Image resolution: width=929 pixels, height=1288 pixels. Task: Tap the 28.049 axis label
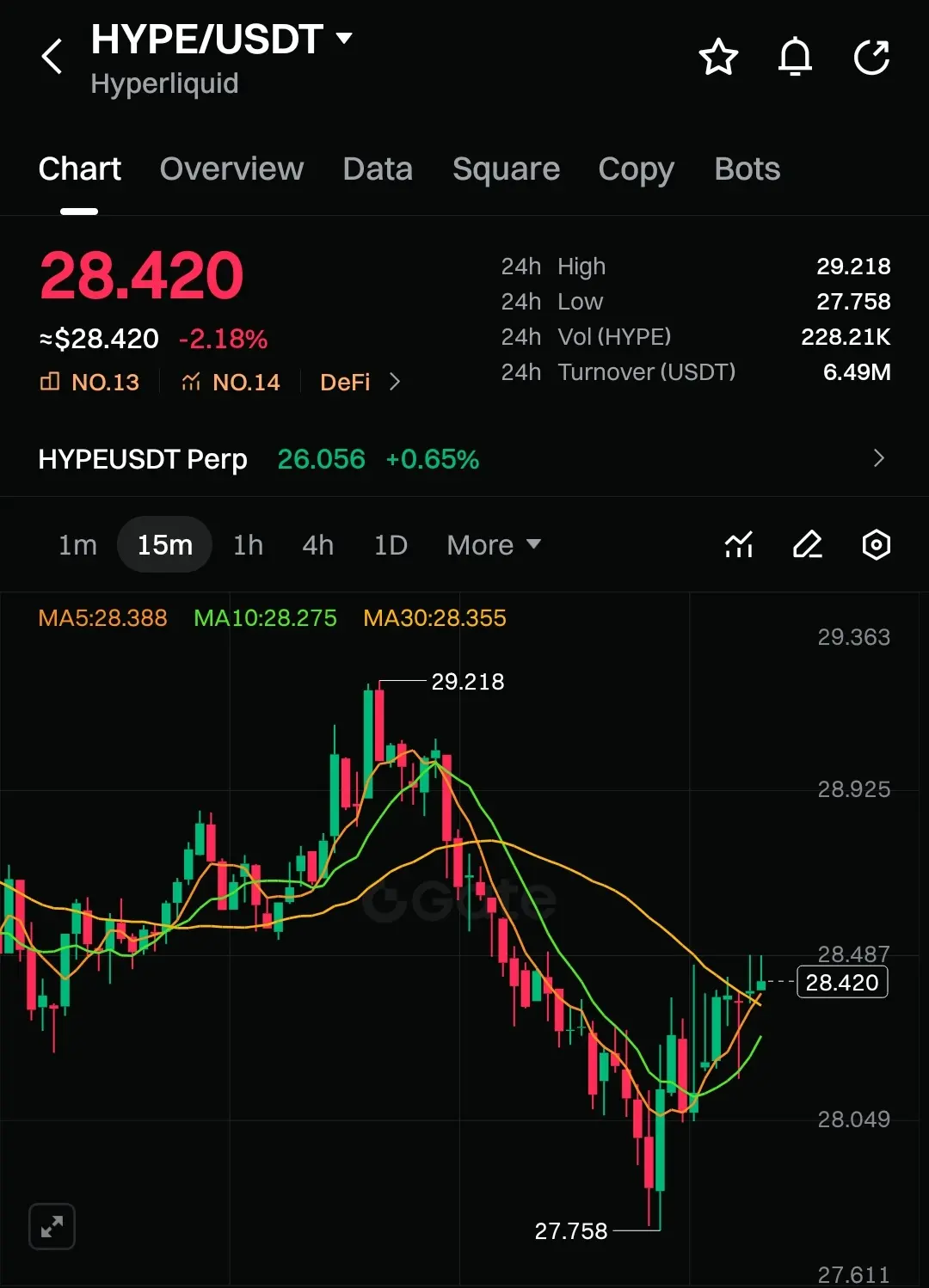[x=853, y=1119]
